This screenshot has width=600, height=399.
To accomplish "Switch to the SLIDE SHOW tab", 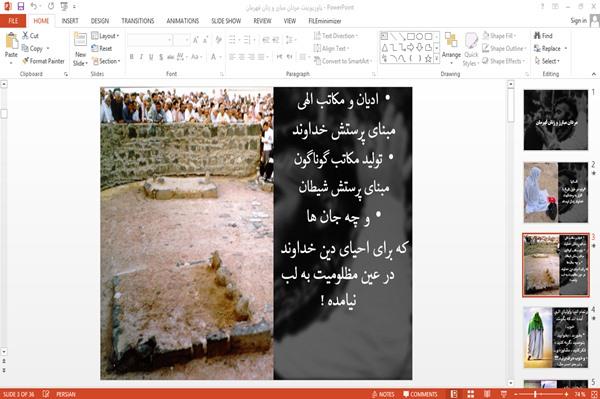I will click(x=226, y=21).
